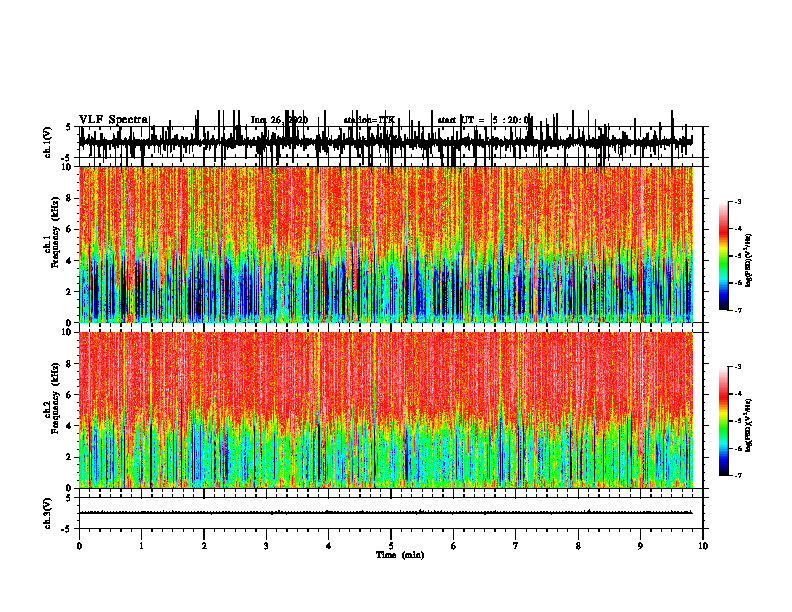792x612 pixels.
Task: Click the ch.2 spectrogram panel
Action: 385,410
